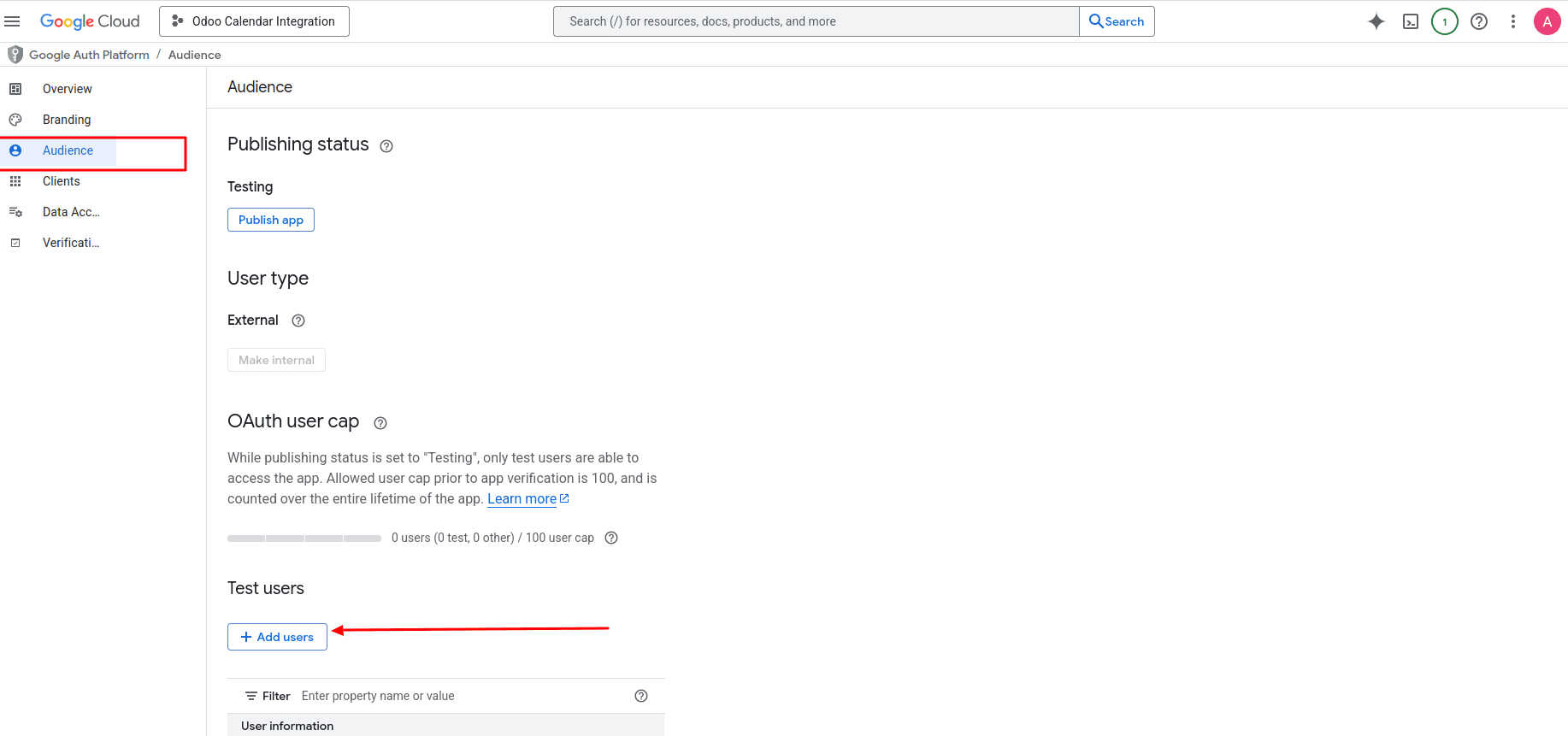The width and height of the screenshot is (1568, 736).
Task: Click the Filter icon in table toolbar
Action: click(251, 696)
